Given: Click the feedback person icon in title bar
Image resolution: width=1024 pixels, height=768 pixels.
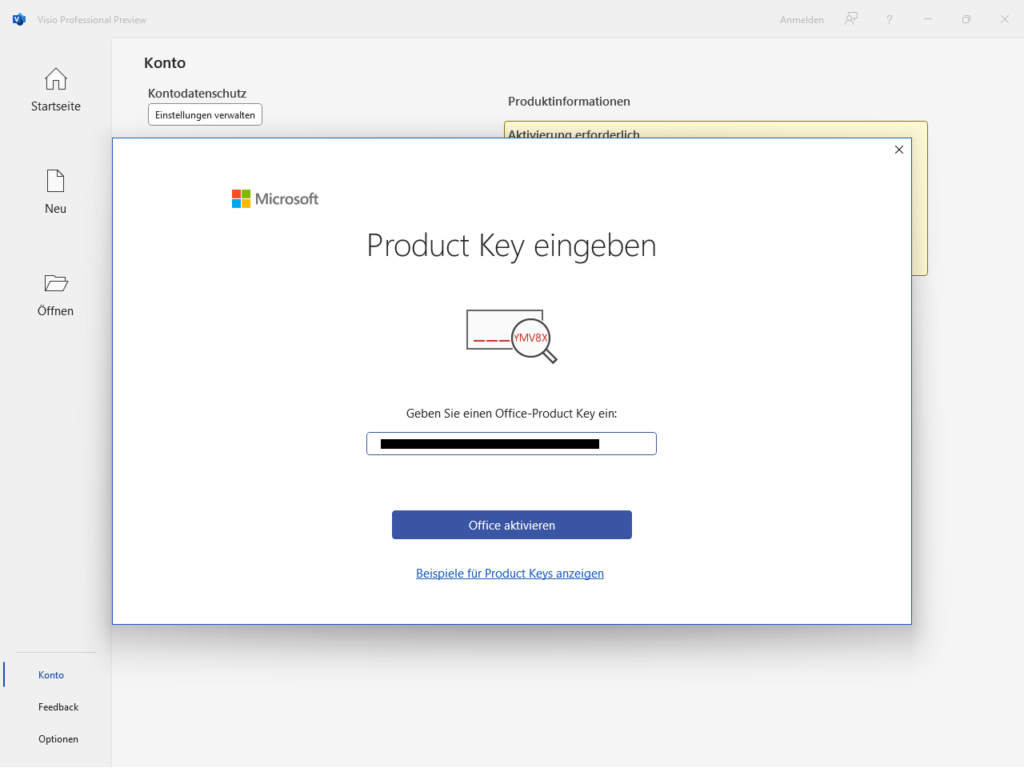Looking at the screenshot, I should coord(851,19).
